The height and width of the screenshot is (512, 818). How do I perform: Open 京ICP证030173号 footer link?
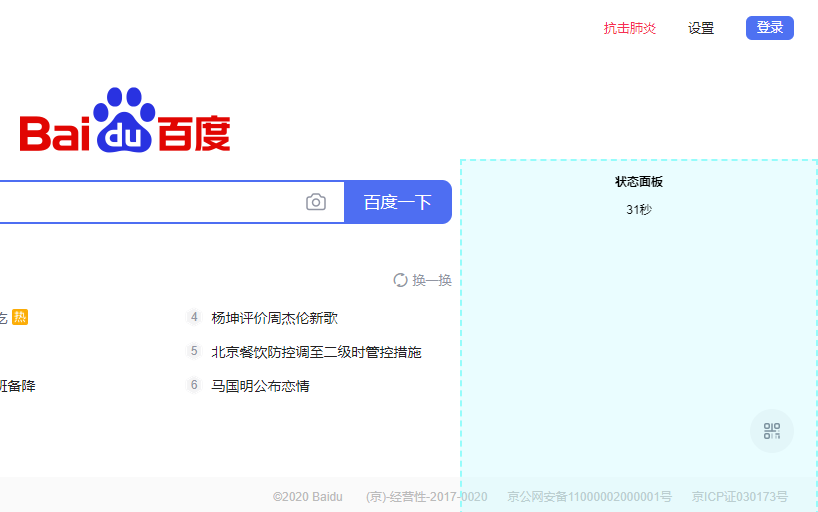coord(739,497)
